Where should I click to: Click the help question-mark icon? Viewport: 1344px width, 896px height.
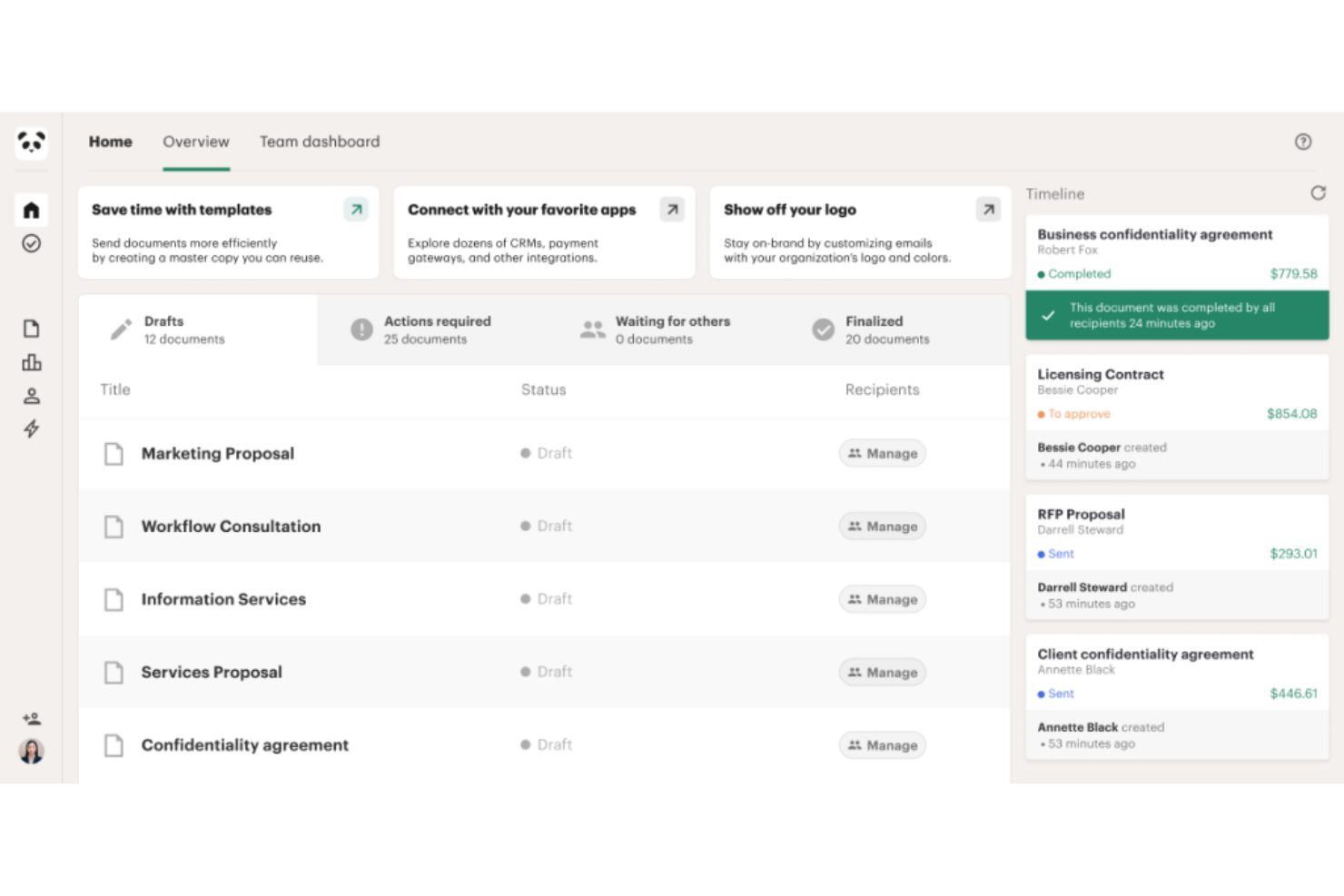click(1303, 142)
